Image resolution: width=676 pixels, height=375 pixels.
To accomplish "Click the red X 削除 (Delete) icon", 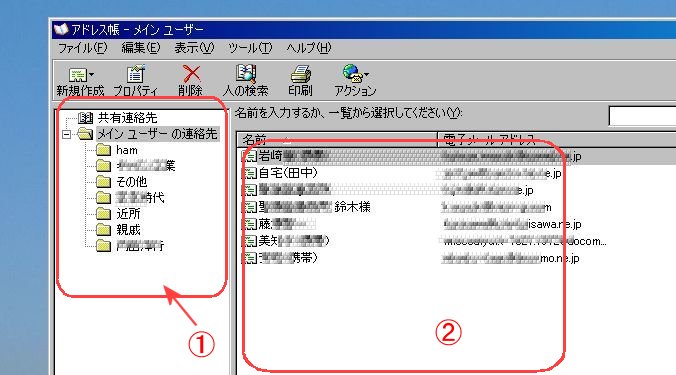I will (x=191, y=74).
